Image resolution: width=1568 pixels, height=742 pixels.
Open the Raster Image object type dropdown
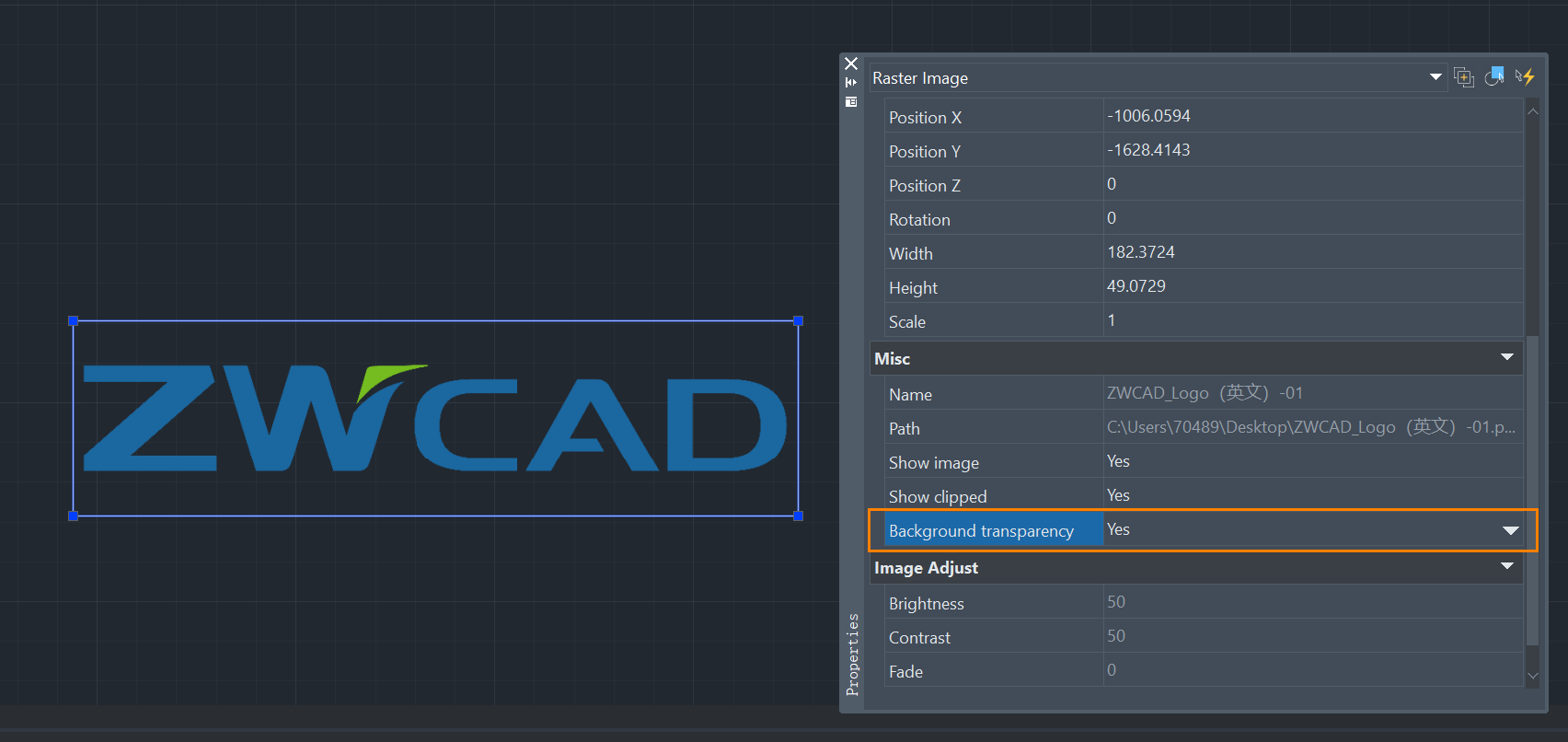1435,77
